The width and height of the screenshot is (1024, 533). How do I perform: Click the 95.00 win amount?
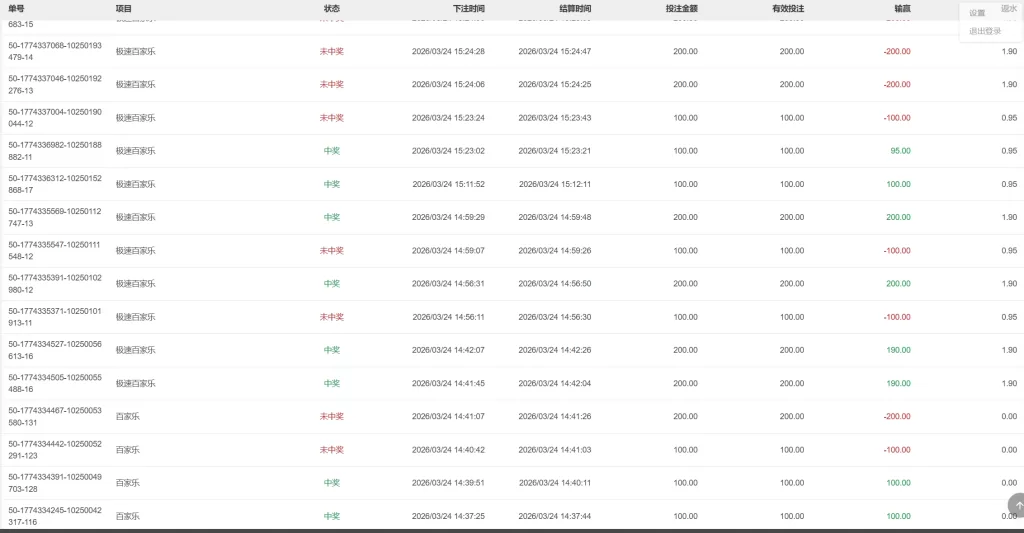[900, 151]
